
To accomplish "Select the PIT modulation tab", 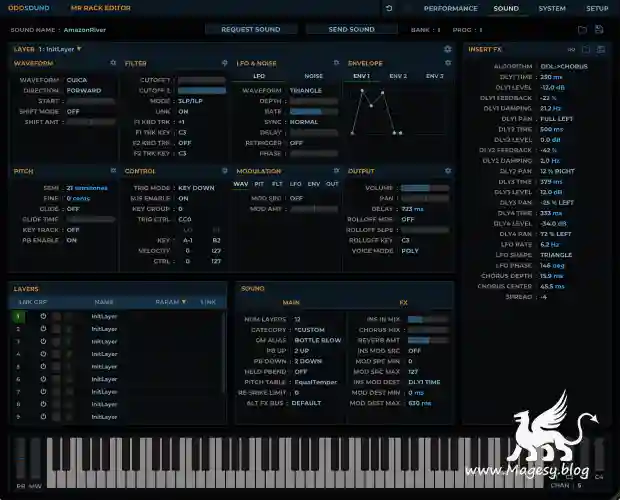I will click(259, 184).
